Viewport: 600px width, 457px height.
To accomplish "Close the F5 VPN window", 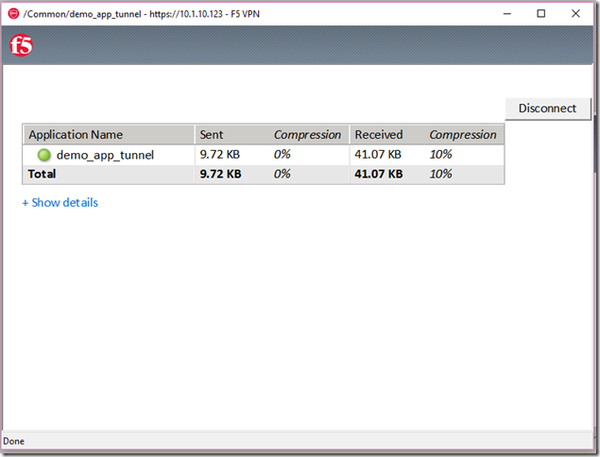I will 576,14.
